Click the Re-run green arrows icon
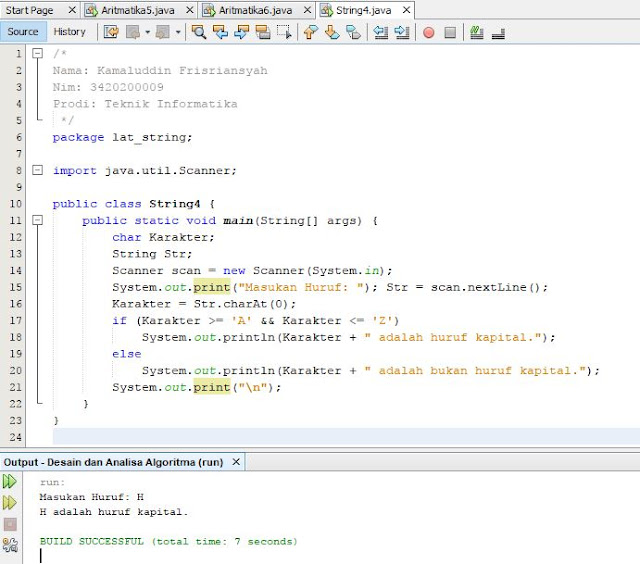The image size is (640, 564). point(10,481)
